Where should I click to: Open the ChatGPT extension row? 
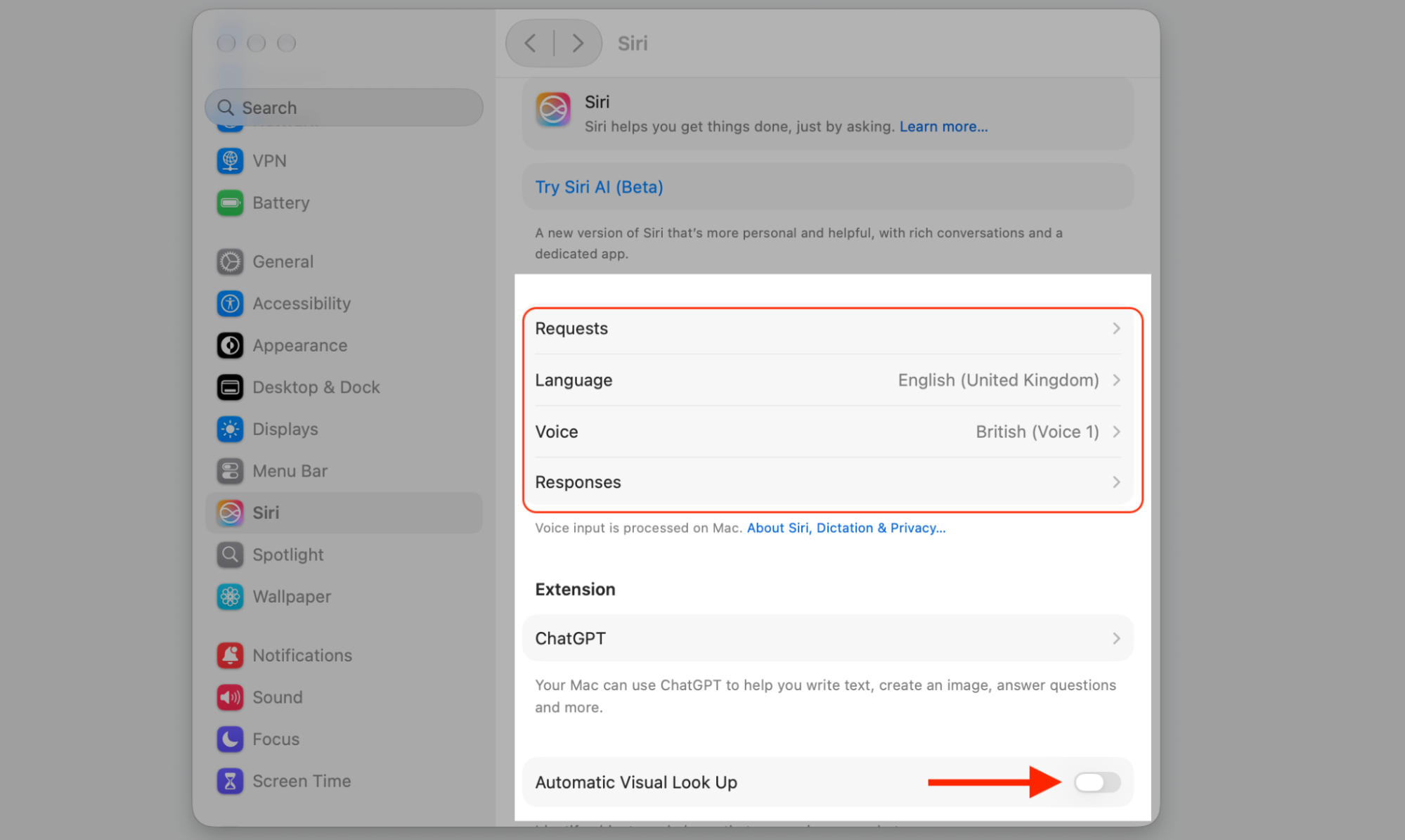(828, 638)
